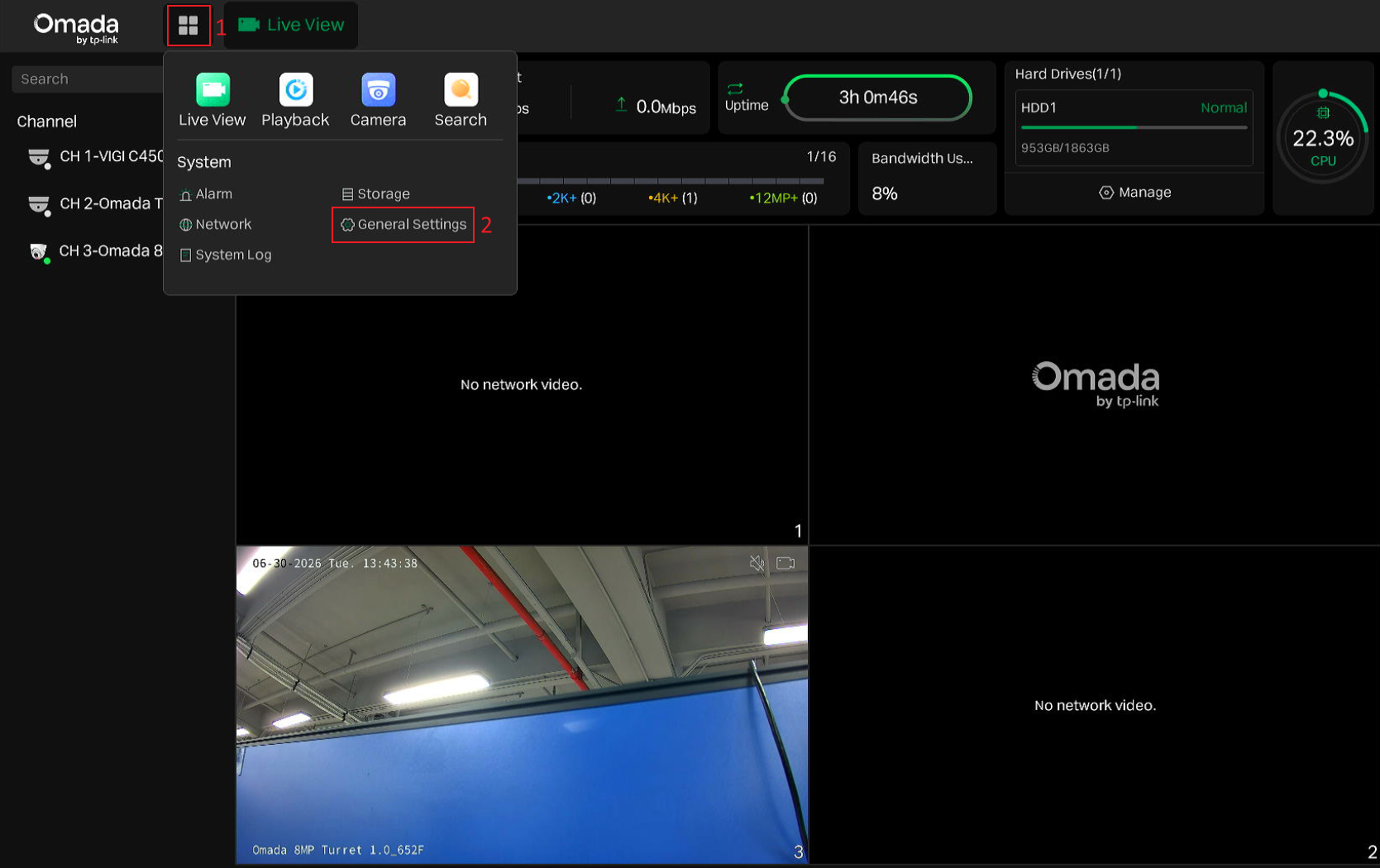Open the Search app icon
Image resolution: width=1380 pixels, height=868 pixels.
point(461,100)
